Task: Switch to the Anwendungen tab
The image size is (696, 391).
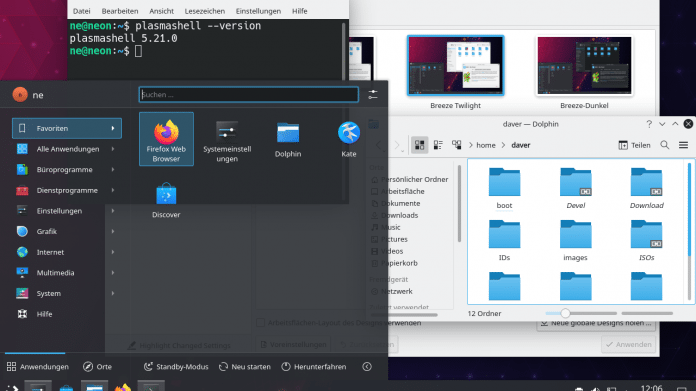Action: [38, 367]
